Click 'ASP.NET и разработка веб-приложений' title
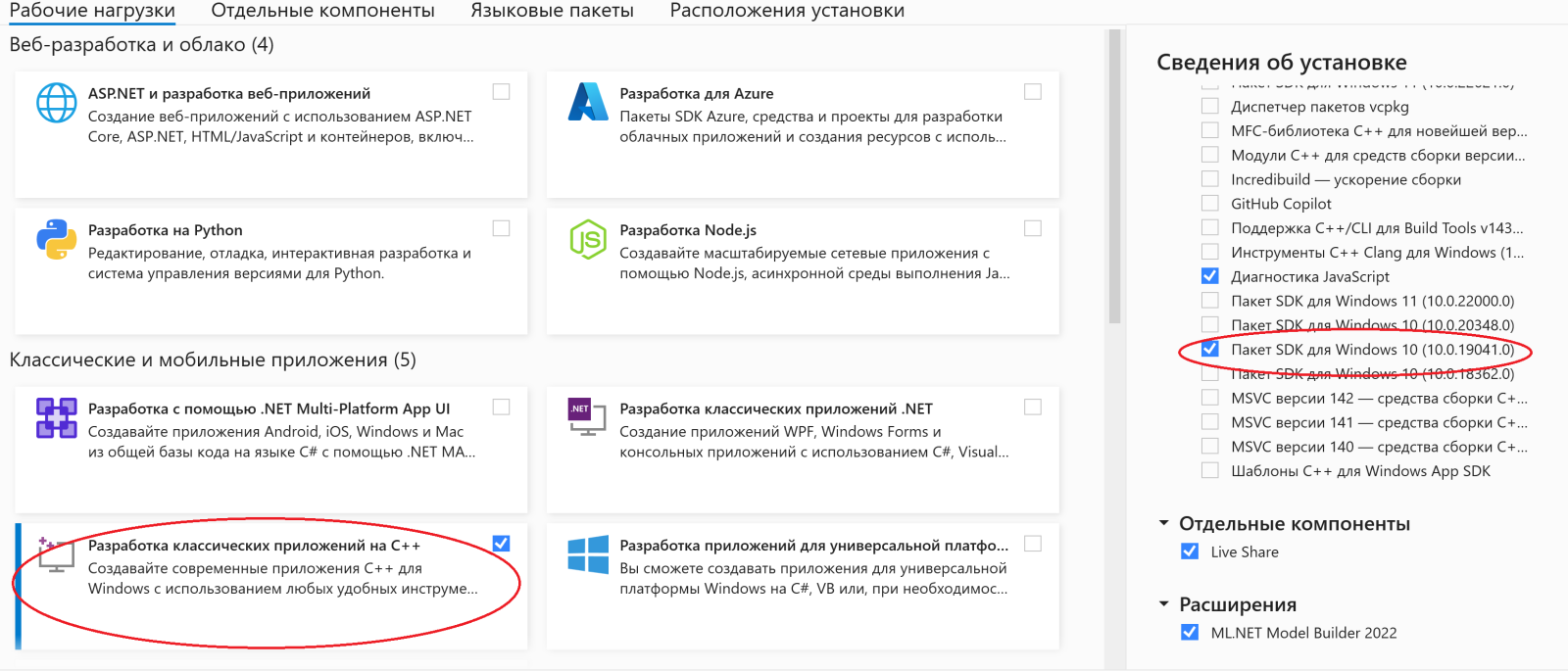This screenshot has height=671, width=1568. pyautogui.click(x=229, y=93)
